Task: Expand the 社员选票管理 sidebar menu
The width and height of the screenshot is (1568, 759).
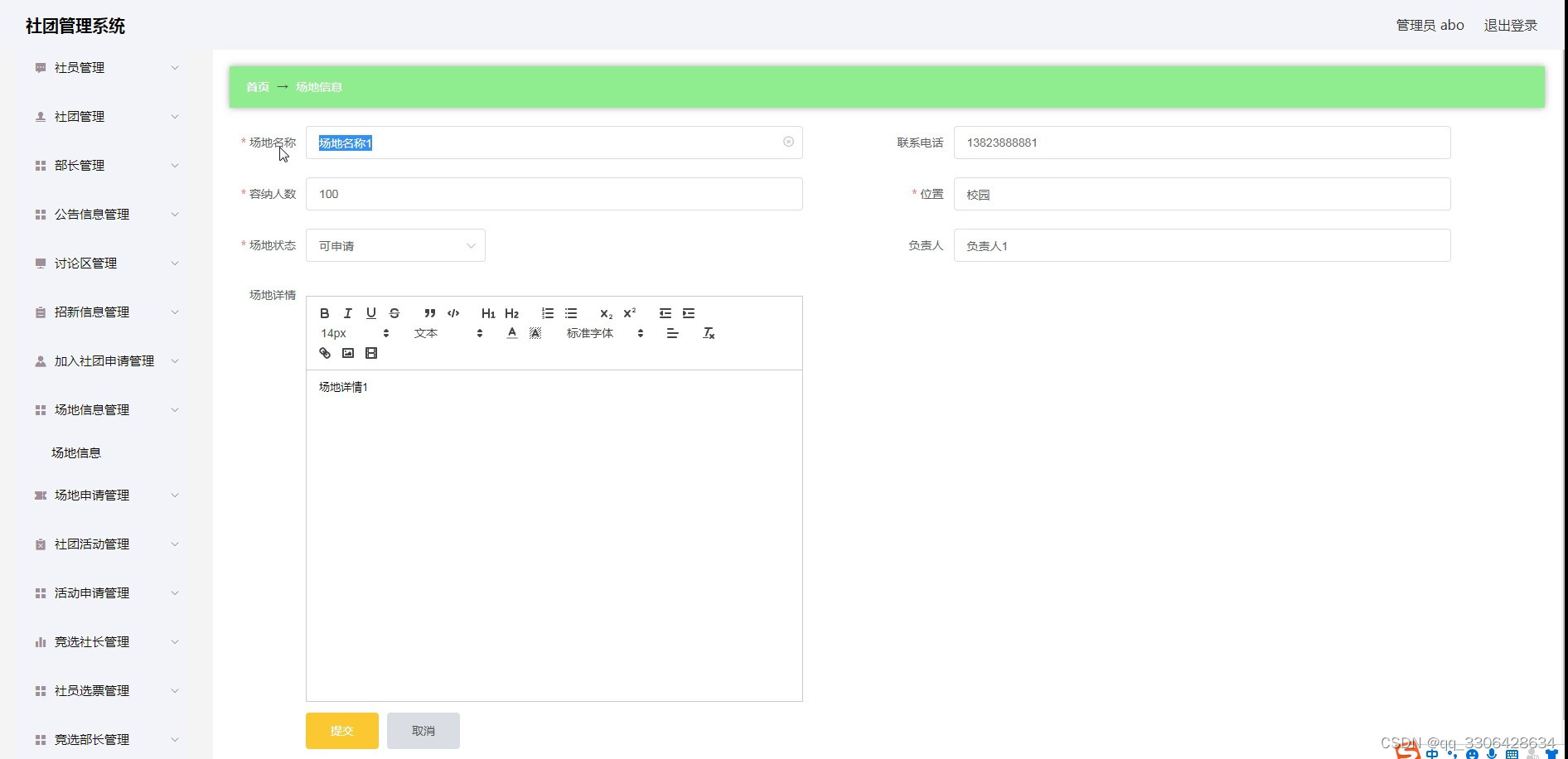Action: point(105,691)
